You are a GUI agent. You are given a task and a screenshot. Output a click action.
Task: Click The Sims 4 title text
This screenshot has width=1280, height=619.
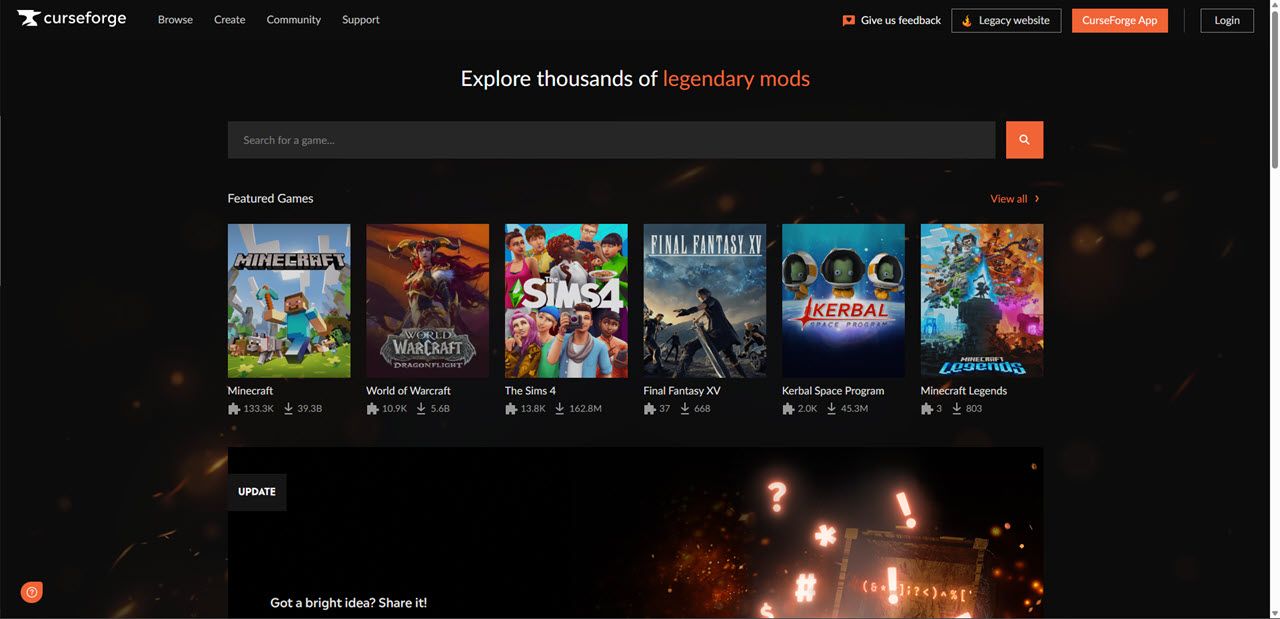pos(530,391)
